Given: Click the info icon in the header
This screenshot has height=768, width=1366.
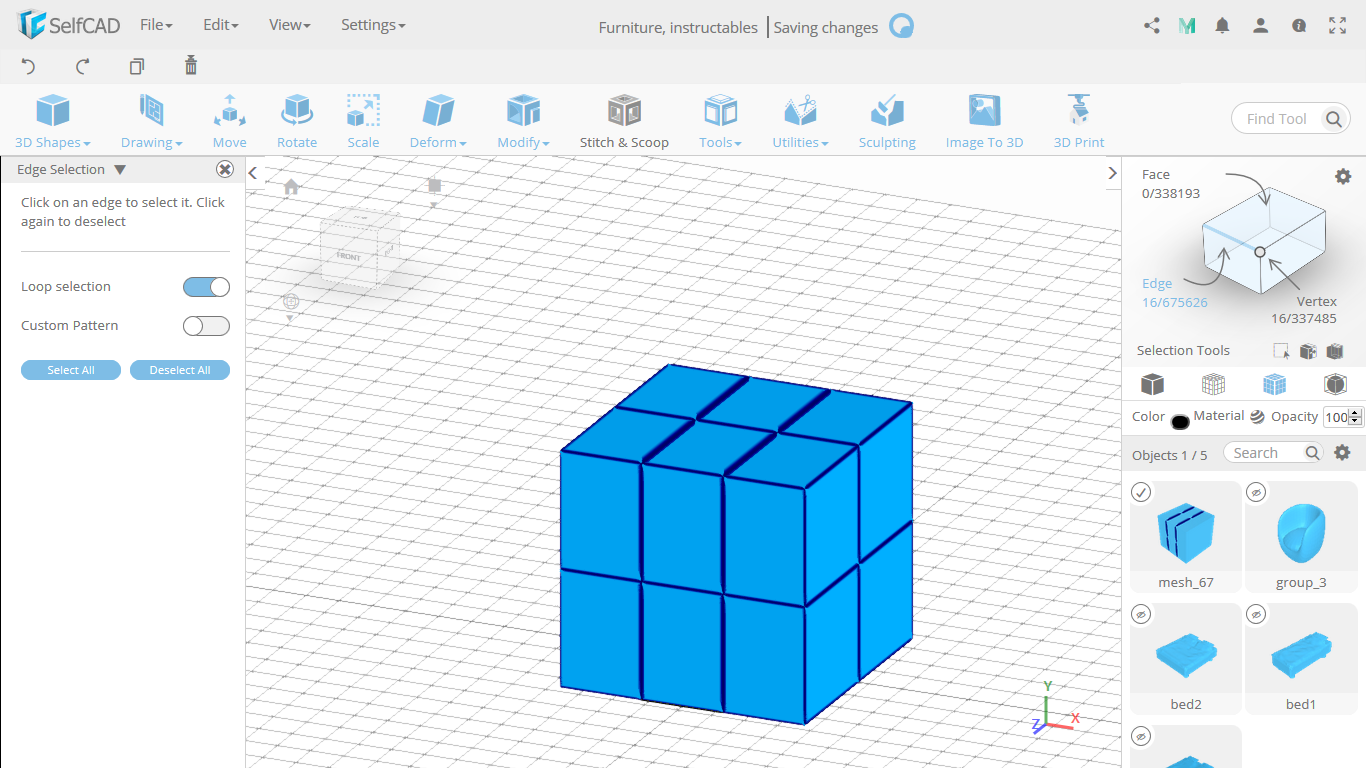Looking at the screenshot, I should point(1299,26).
